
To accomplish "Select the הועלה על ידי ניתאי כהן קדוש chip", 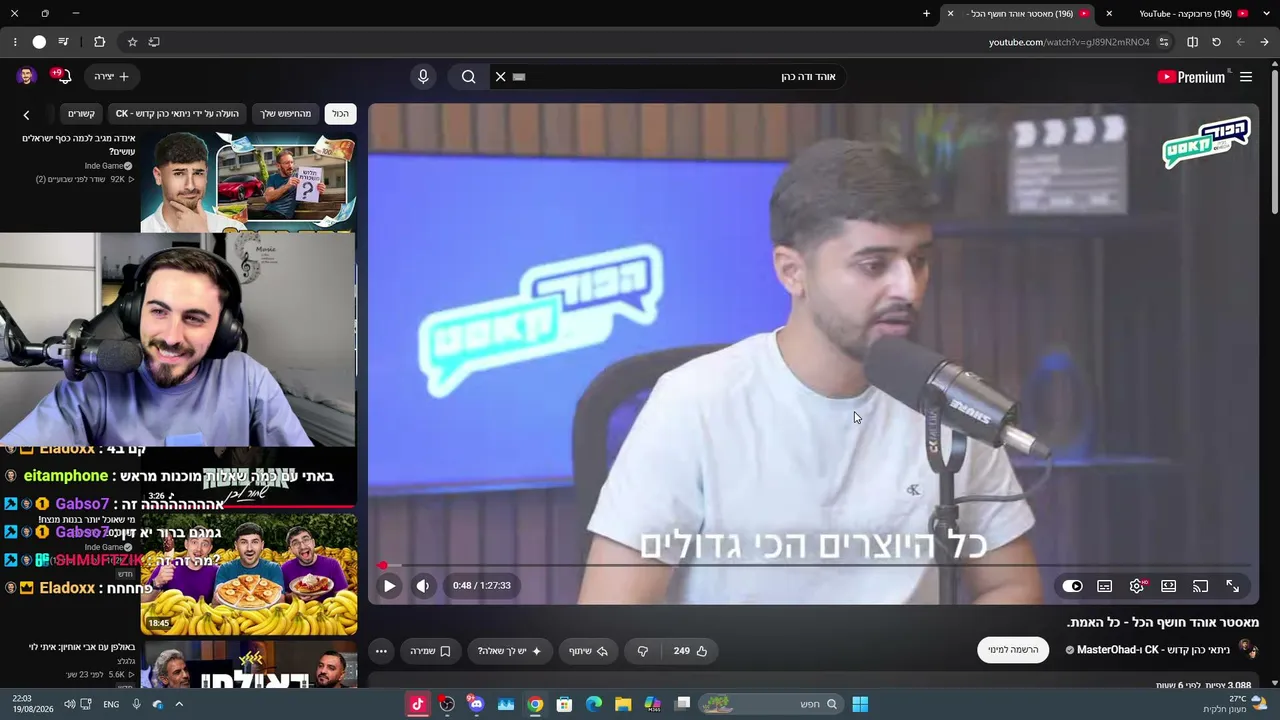I will click(177, 114).
